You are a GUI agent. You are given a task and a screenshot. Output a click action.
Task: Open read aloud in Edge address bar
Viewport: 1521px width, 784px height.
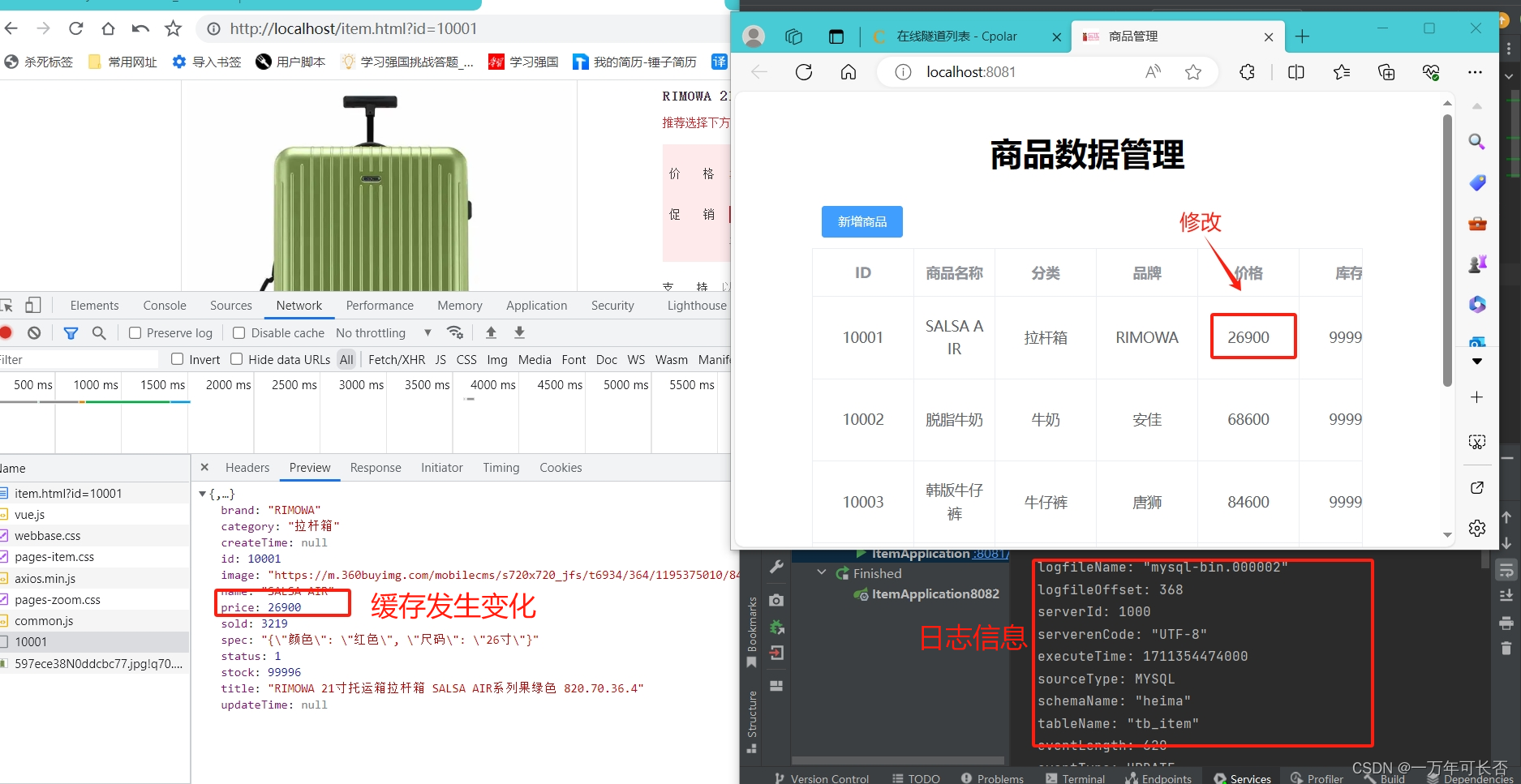click(1153, 72)
